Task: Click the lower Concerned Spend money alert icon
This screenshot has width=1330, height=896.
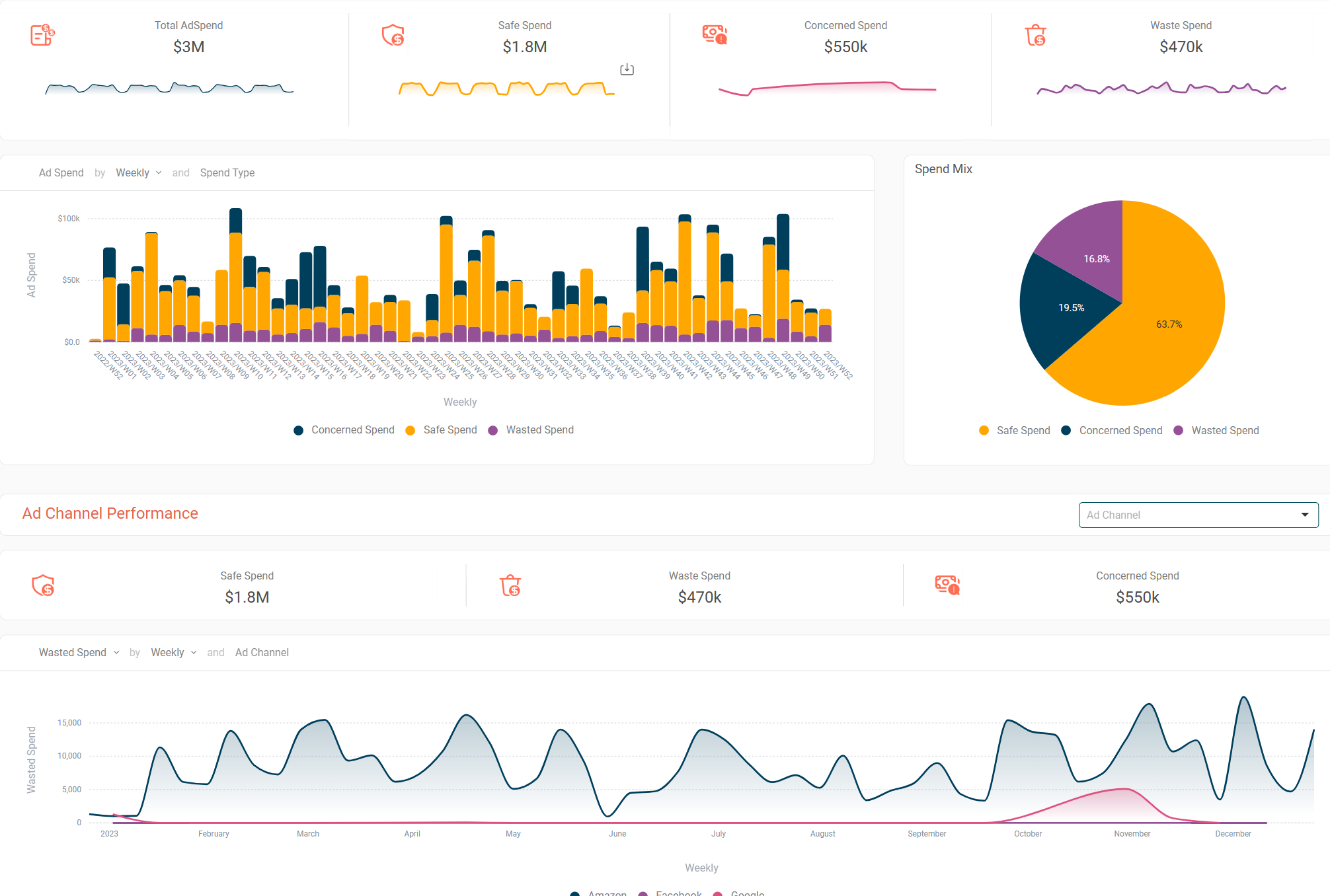Action: coord(947,585)
